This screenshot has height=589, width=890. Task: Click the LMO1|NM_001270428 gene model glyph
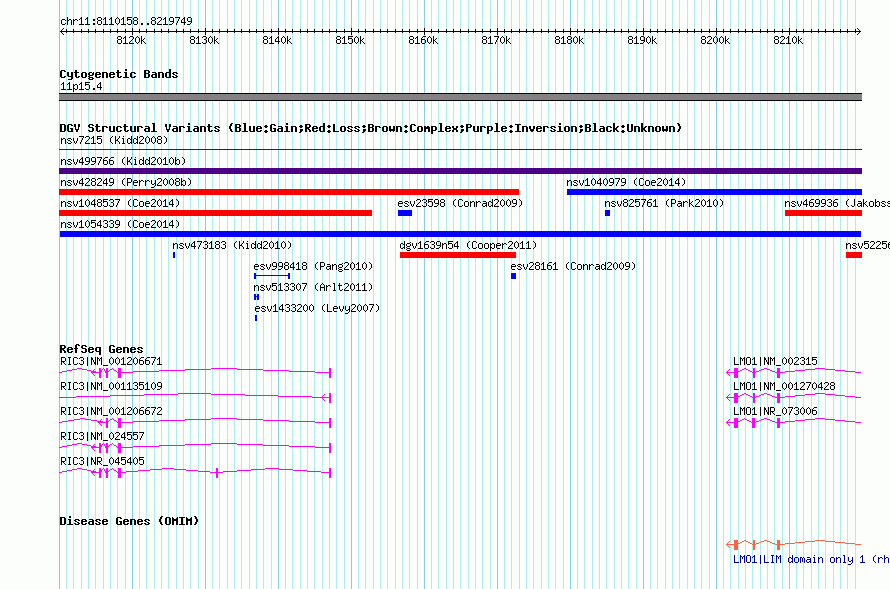[x=794, y=397]
